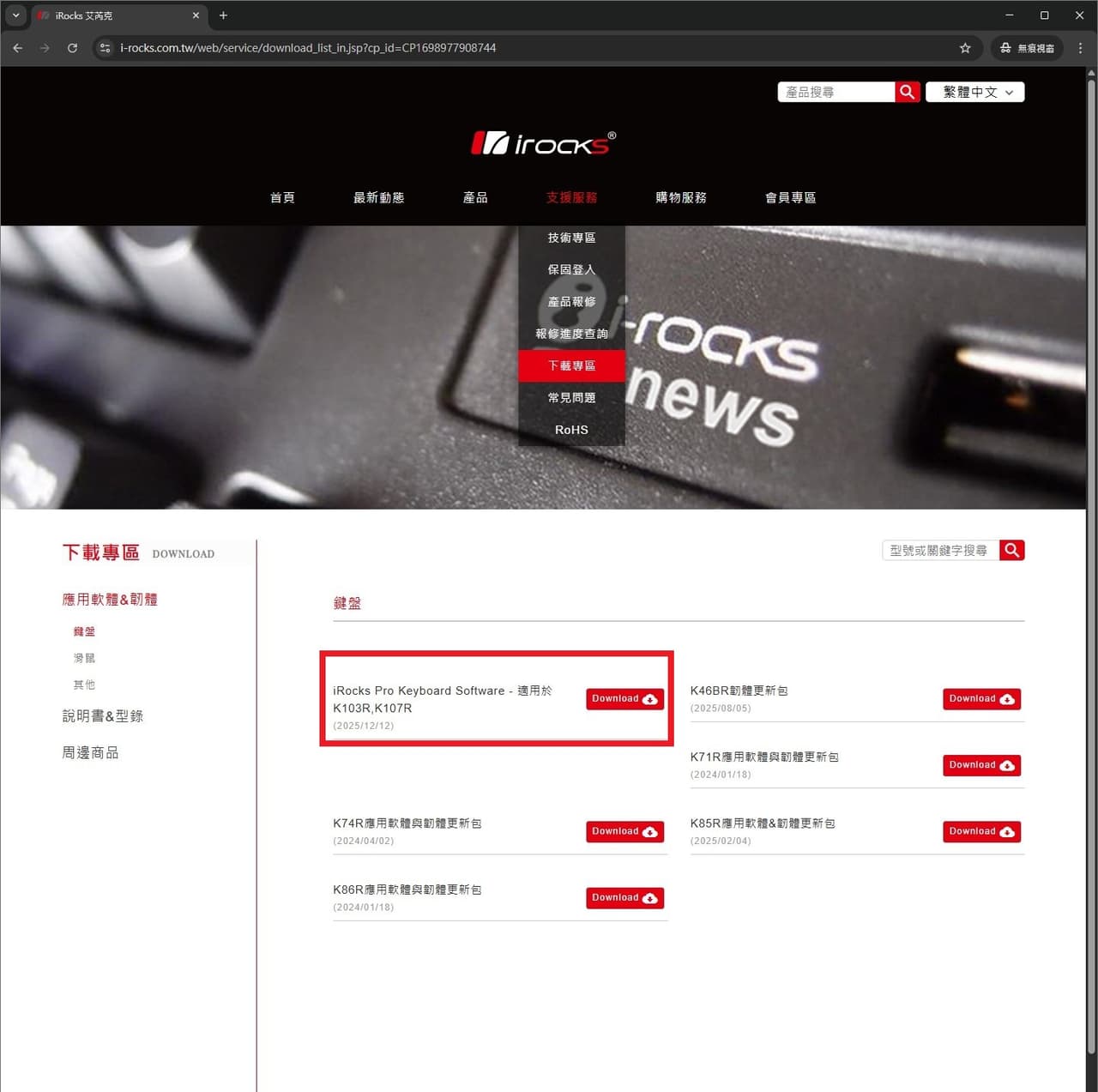
Task: Click the page vertical scrollbar thumb
Action: point(1091,566)
